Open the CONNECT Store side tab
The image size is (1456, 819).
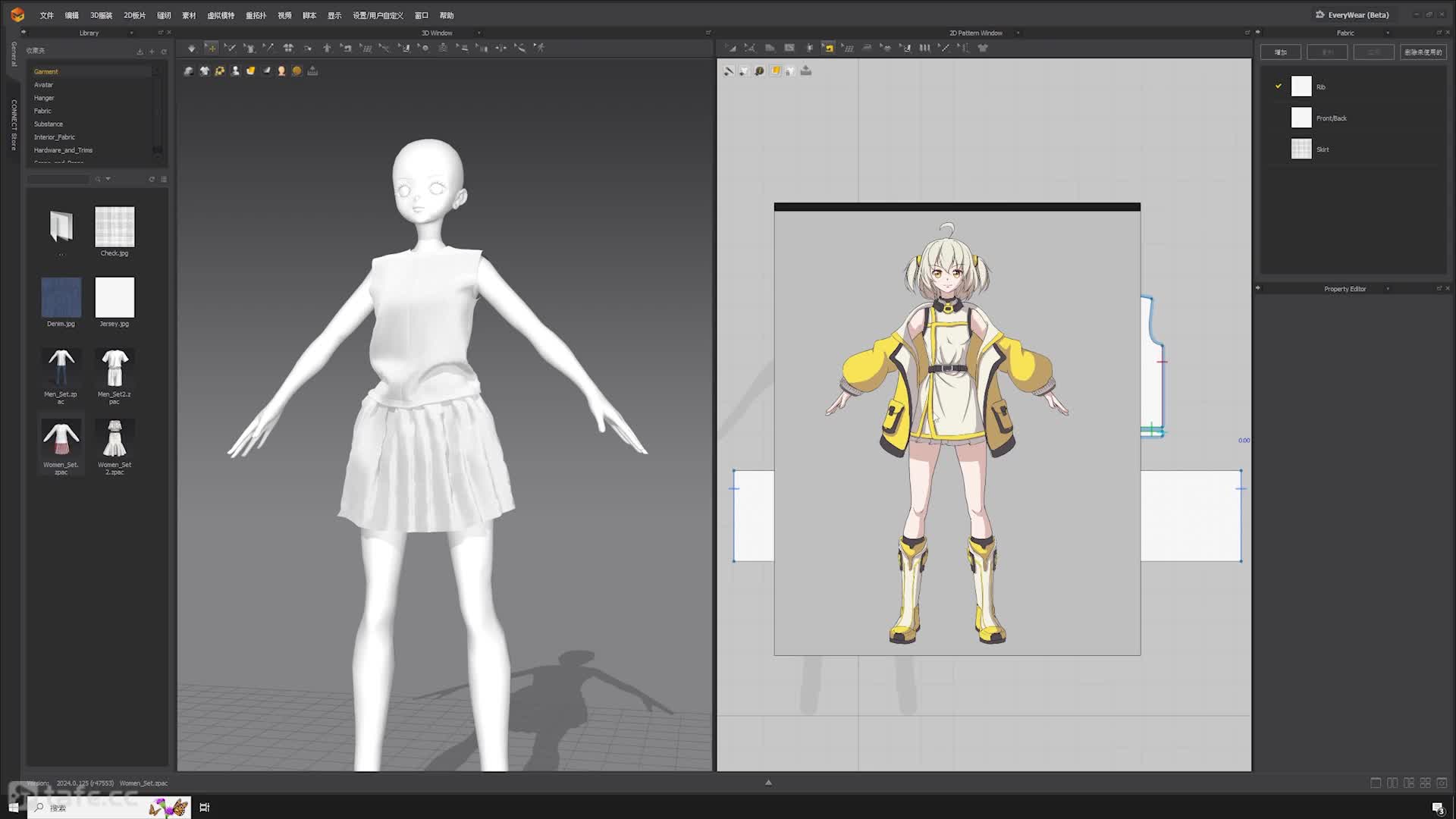[14, 124]
